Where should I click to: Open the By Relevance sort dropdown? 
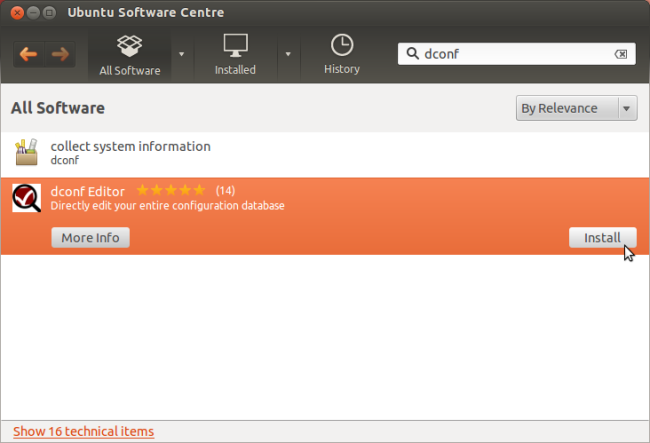click(x=577, y=108)
